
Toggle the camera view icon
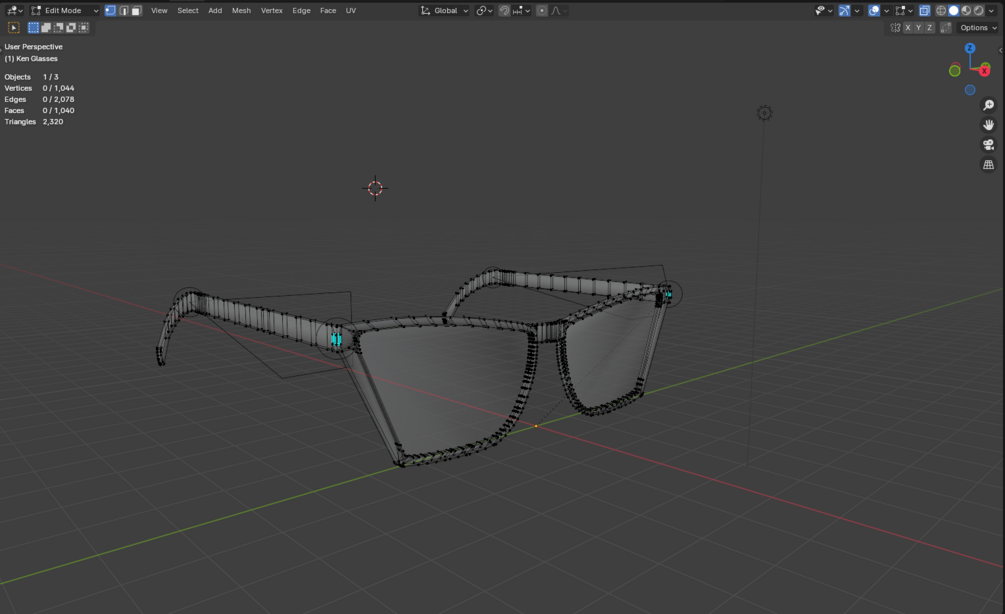point(988,145)
